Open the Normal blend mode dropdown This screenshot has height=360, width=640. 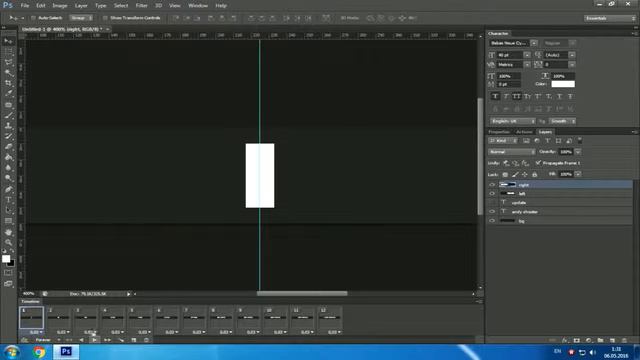pos(511,152)
